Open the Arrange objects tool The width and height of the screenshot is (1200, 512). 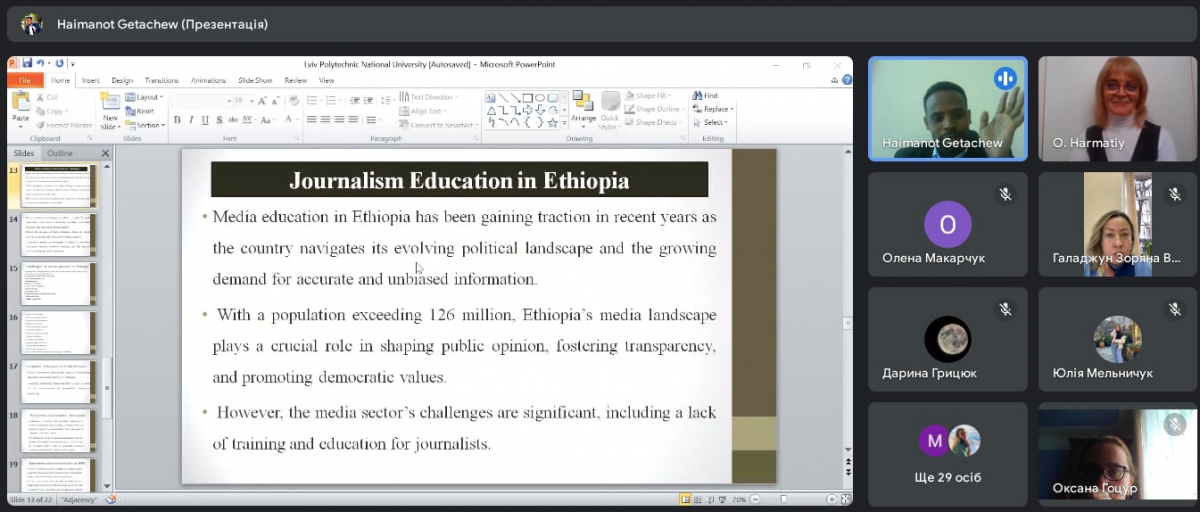(583, 108)
